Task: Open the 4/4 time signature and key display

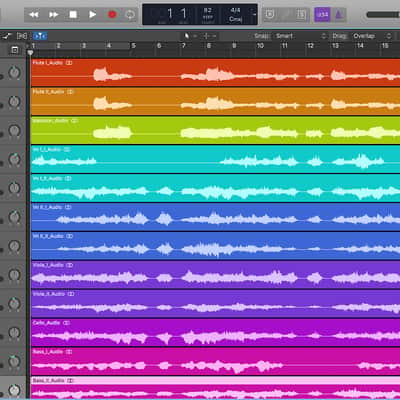Action: (235, 14)
